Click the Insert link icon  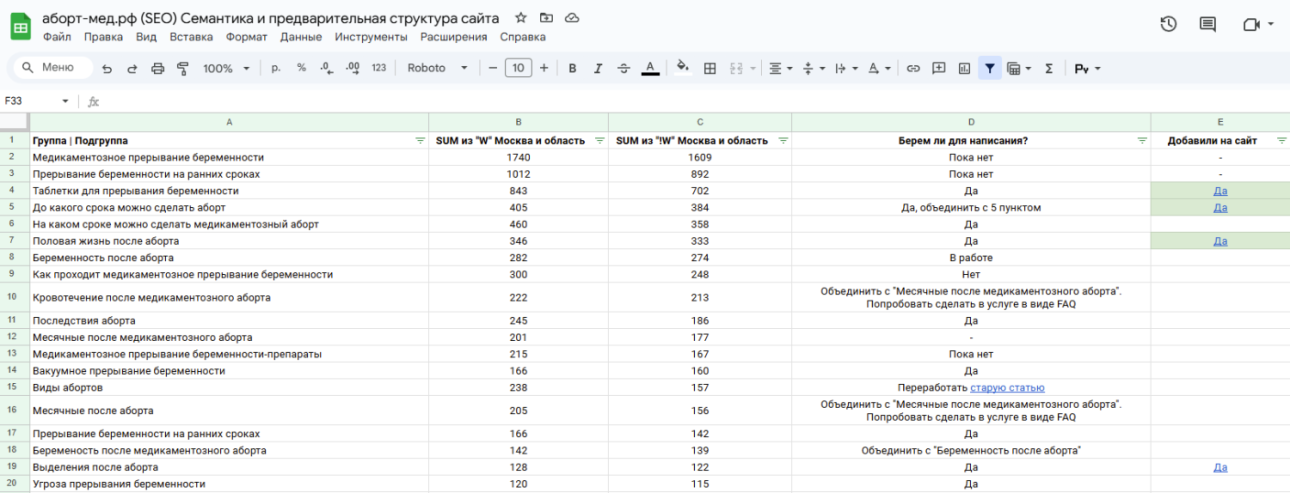(912, 68)
